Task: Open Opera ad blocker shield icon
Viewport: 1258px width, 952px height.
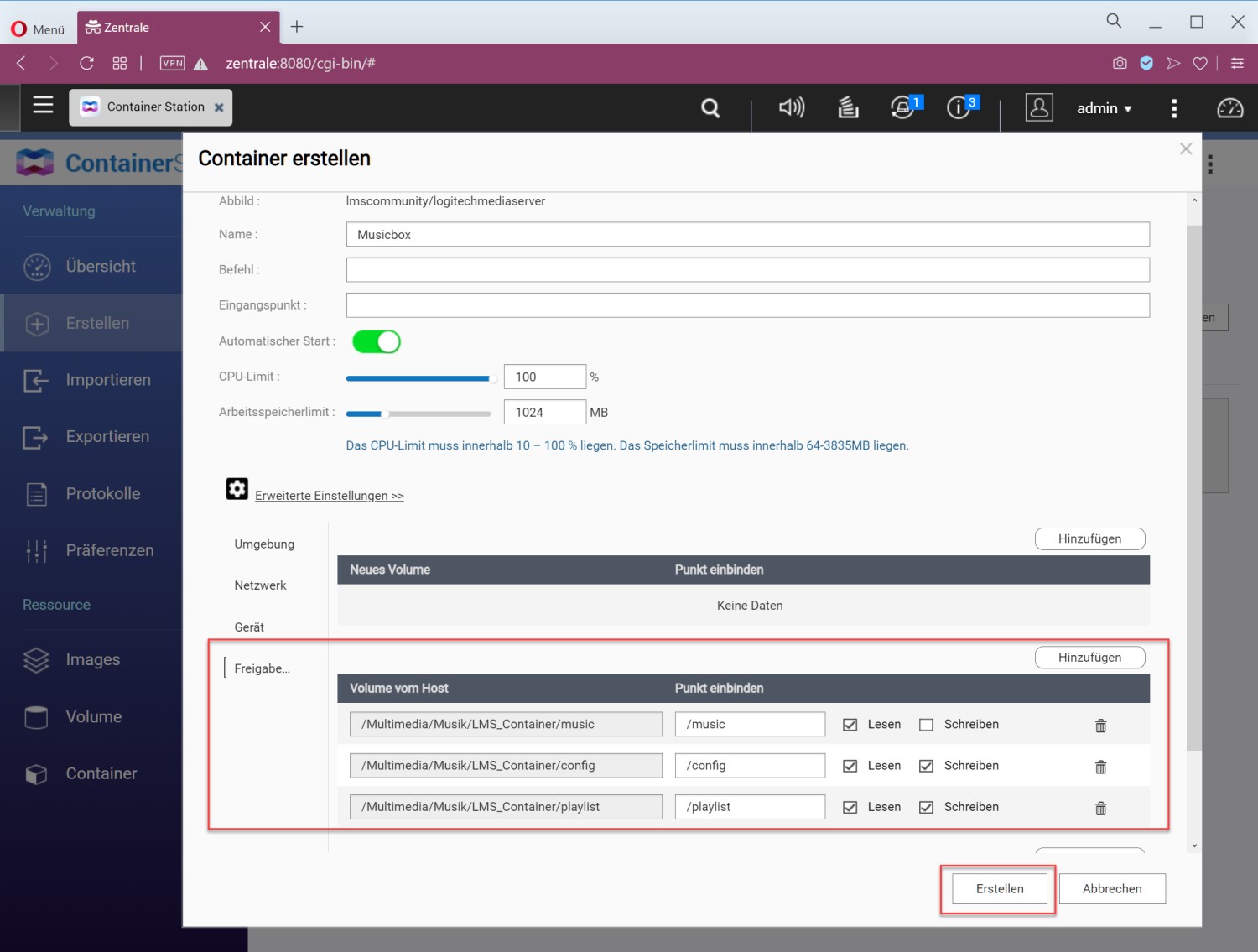Action: tap(1146, 63)
